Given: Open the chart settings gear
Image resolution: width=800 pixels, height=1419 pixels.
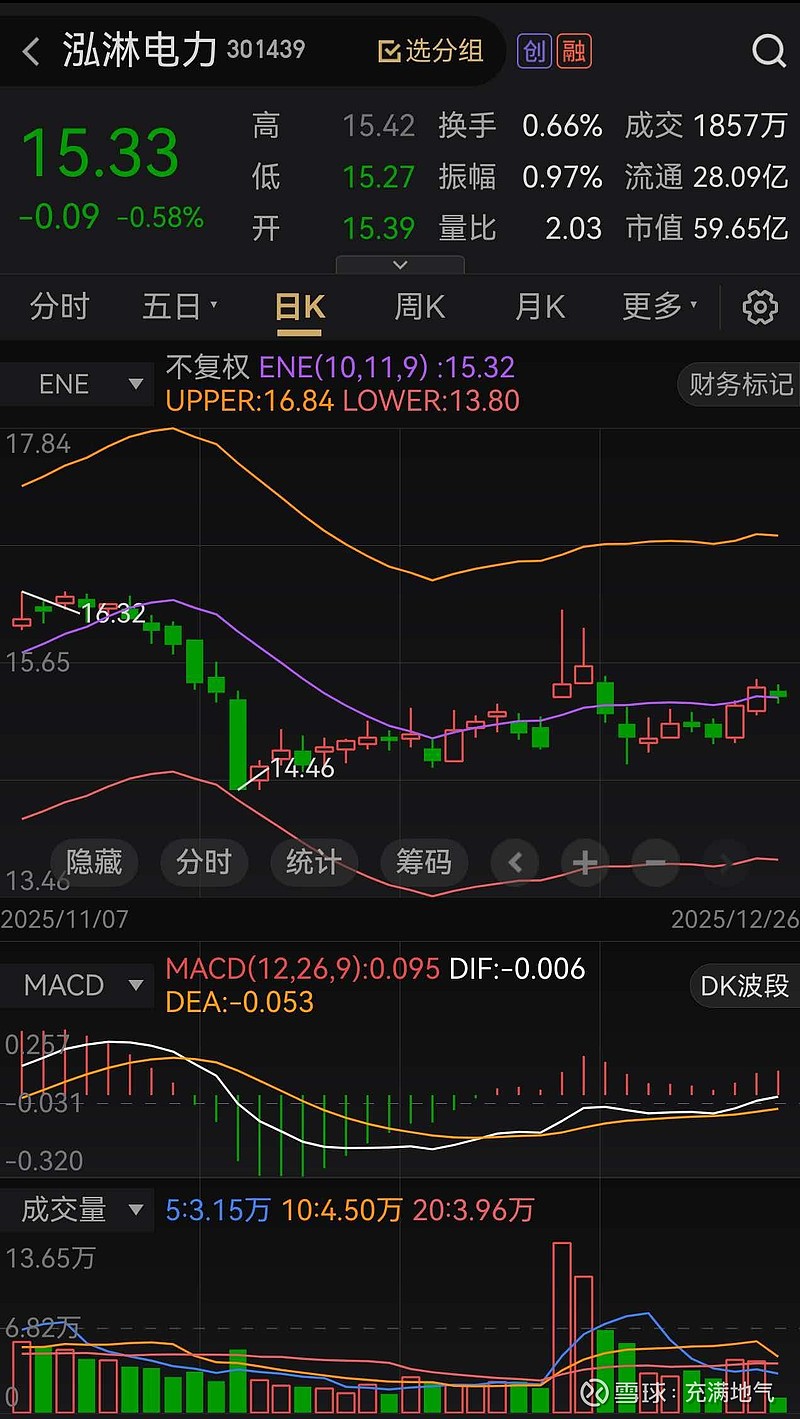Looking at the screenshot, I should tap(760, 307).
